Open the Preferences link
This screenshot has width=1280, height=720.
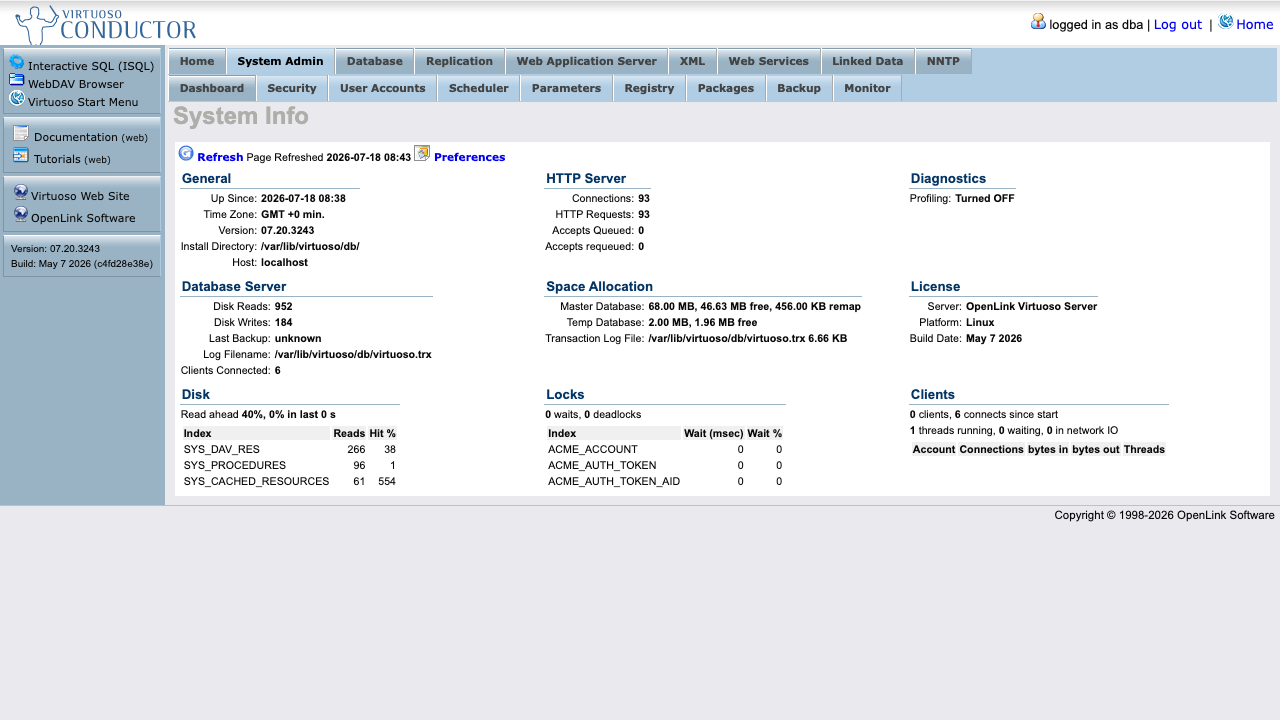[x=470, y=157]
